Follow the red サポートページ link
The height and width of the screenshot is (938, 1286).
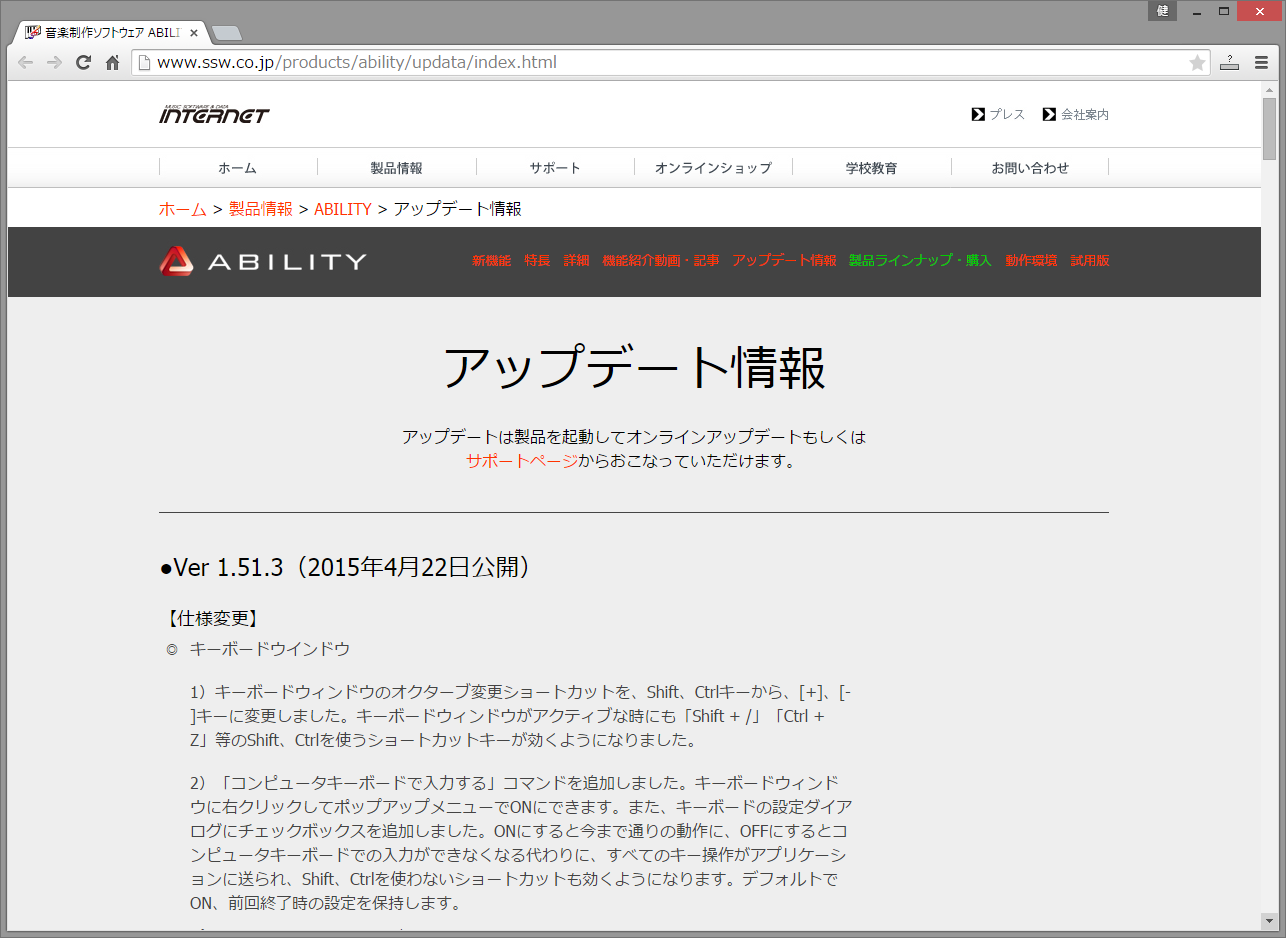(521, 461)
